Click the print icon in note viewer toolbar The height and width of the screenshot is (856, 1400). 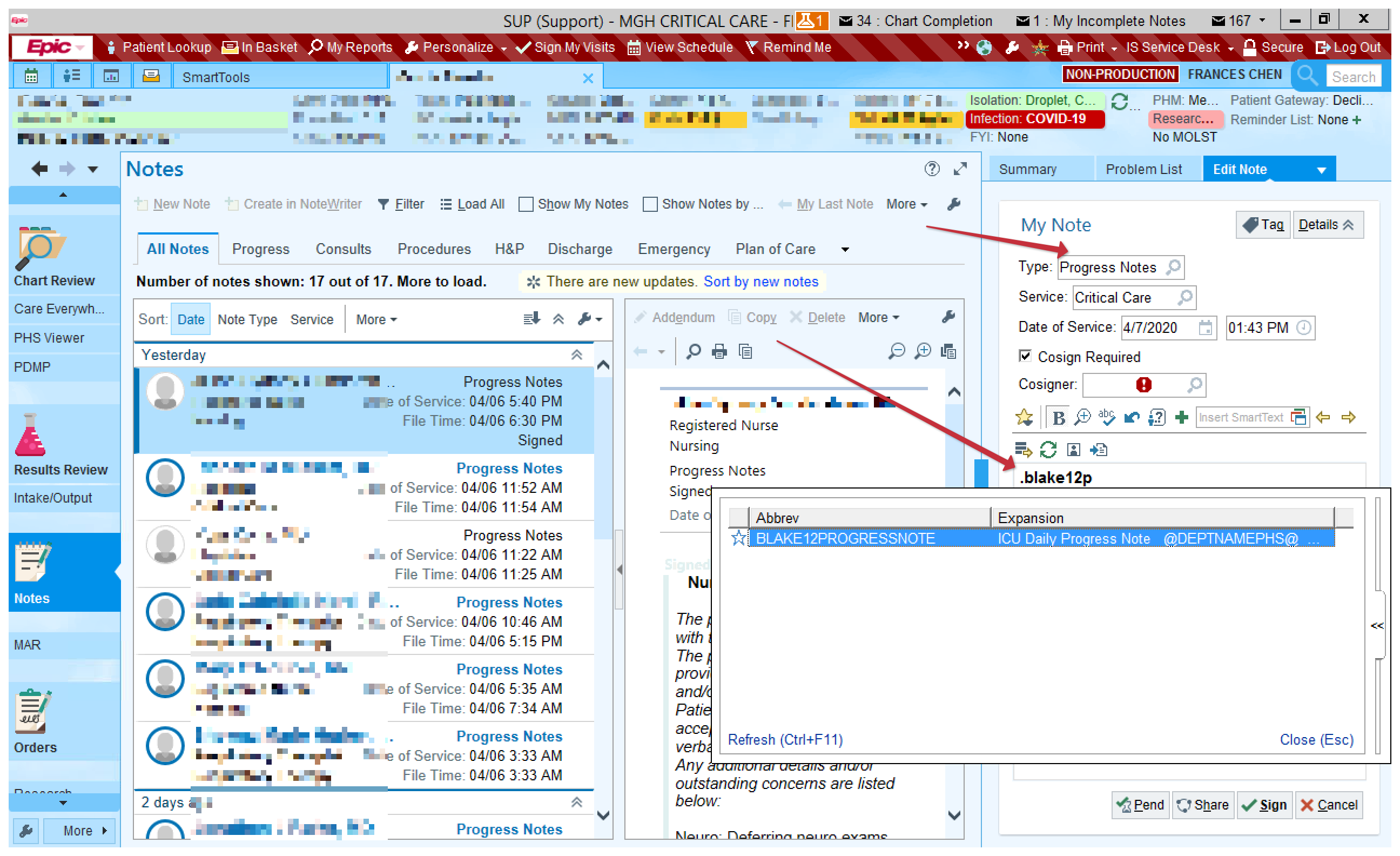pyautogui.click(x=719, y=352)
